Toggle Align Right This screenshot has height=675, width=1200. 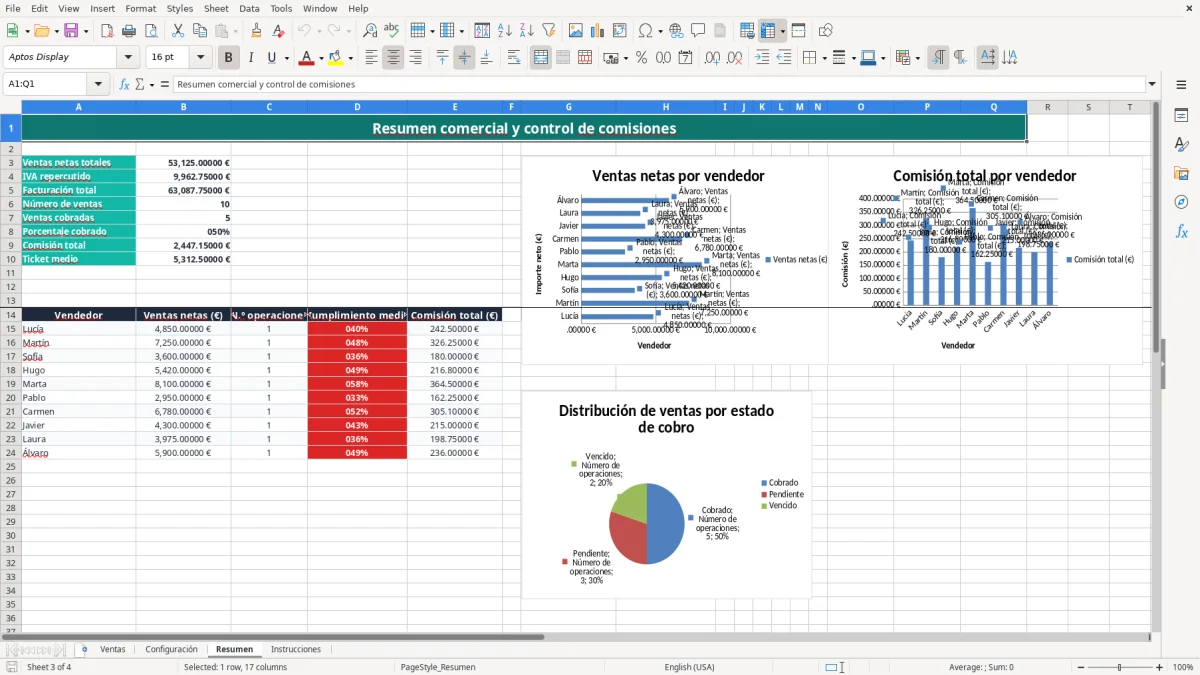pyautogui.click(x=415, y=58)
